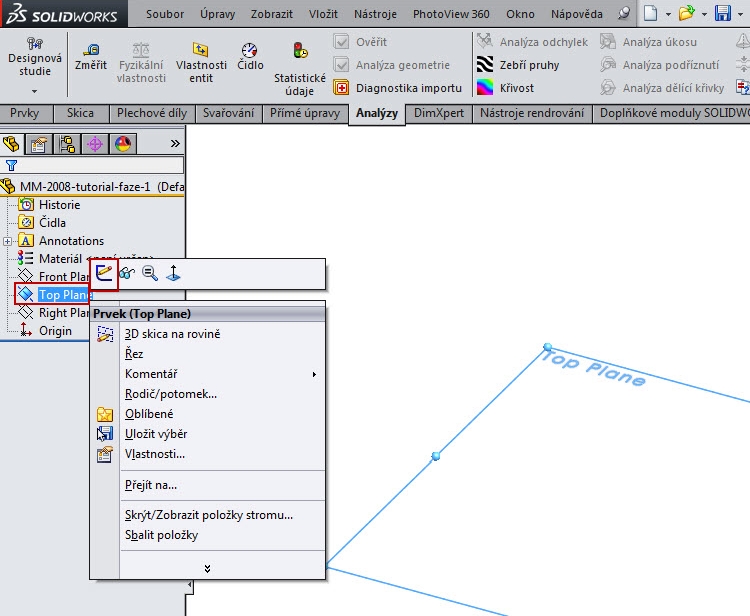Click the Normal To view icon
Image resolution: width=750 pixels, height=616 pixels.
[173, 274]
